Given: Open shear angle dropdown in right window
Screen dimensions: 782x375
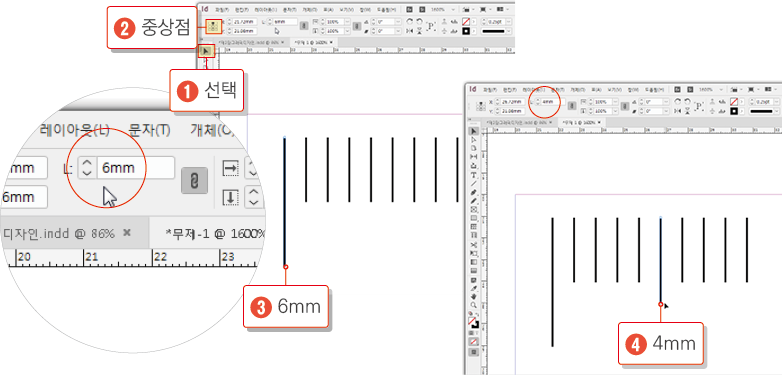Looking at the screenshot, I should click(666, 111).
